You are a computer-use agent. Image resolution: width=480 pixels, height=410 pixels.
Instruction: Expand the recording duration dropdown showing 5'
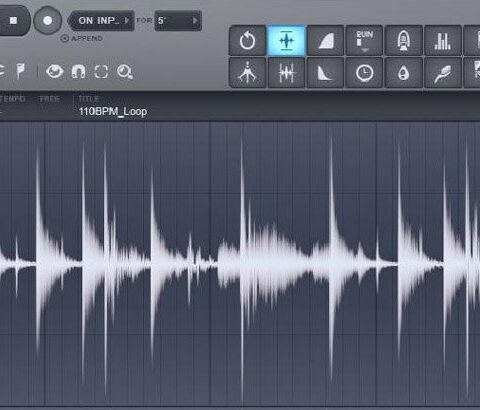click(x=178, y=21)
